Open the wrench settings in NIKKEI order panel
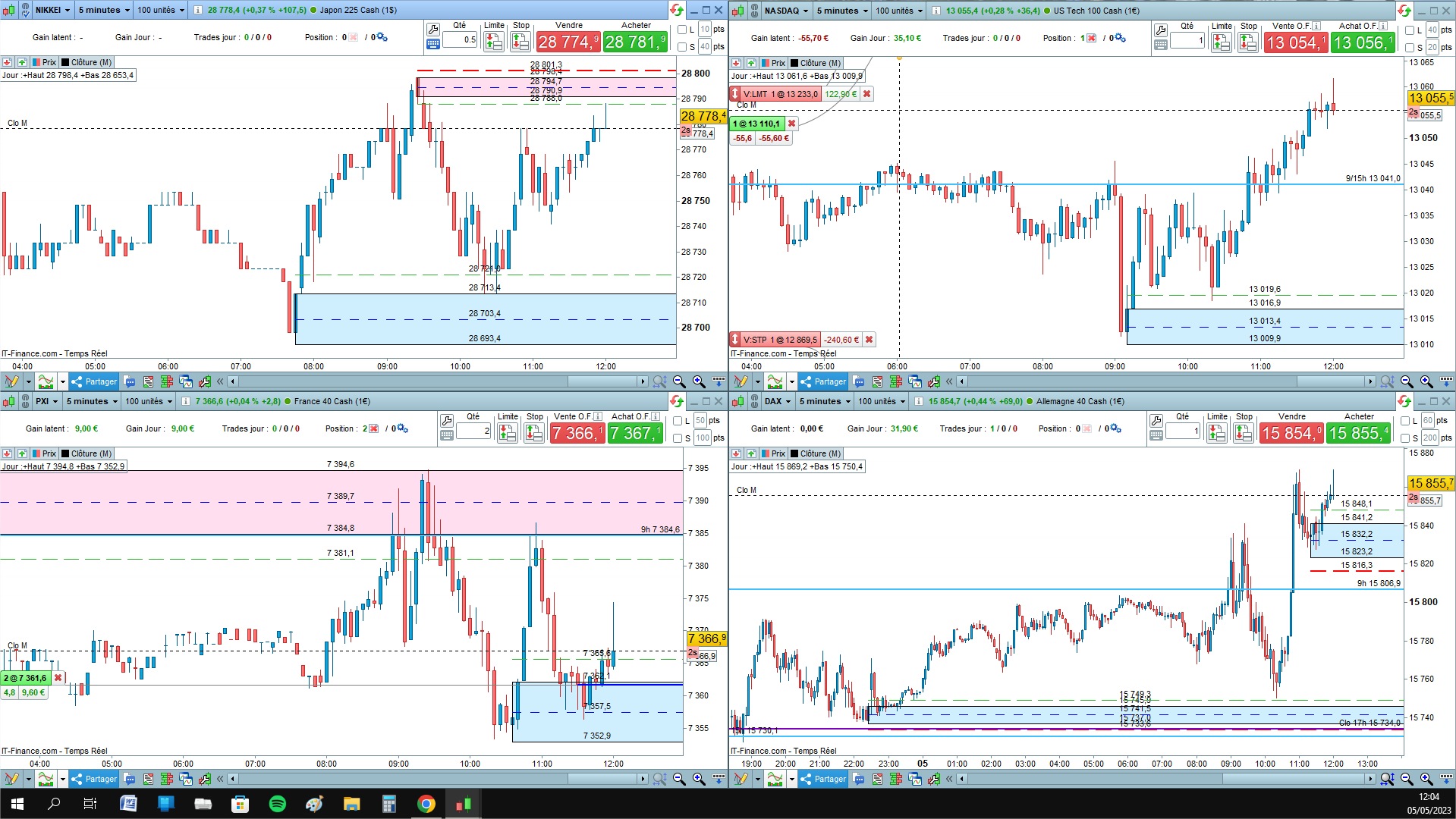This screenshot has width=1456, height=819. 433,30
